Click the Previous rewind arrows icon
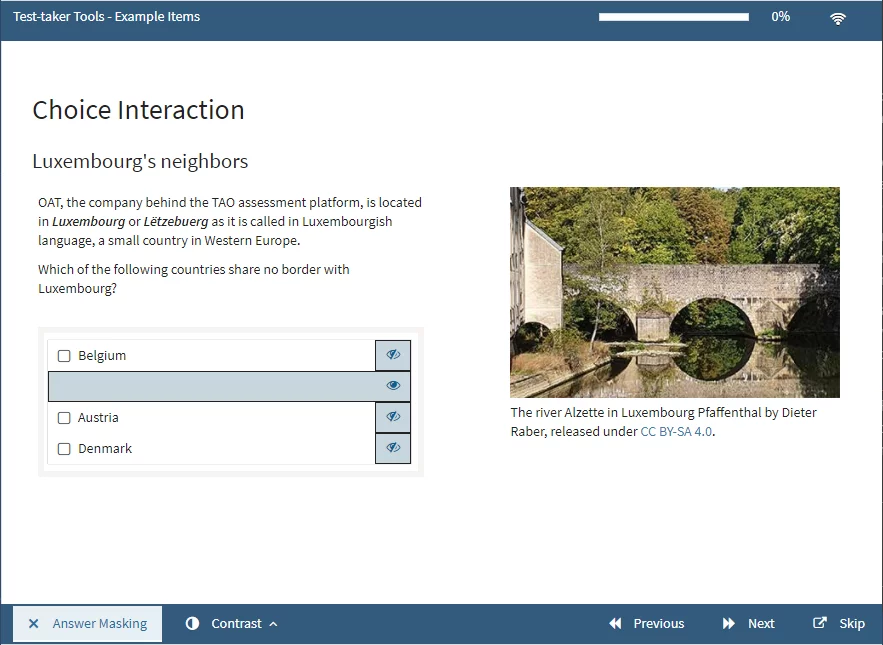Screen dimensions: 883x645 point(615,624)
